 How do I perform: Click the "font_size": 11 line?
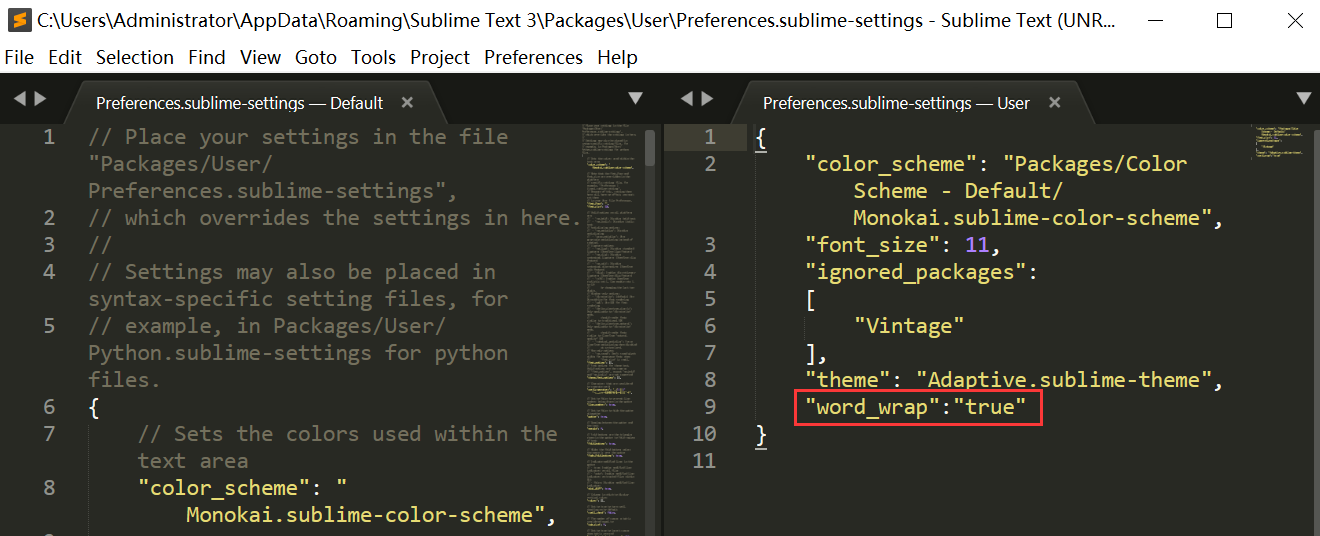tap(903, 245)
